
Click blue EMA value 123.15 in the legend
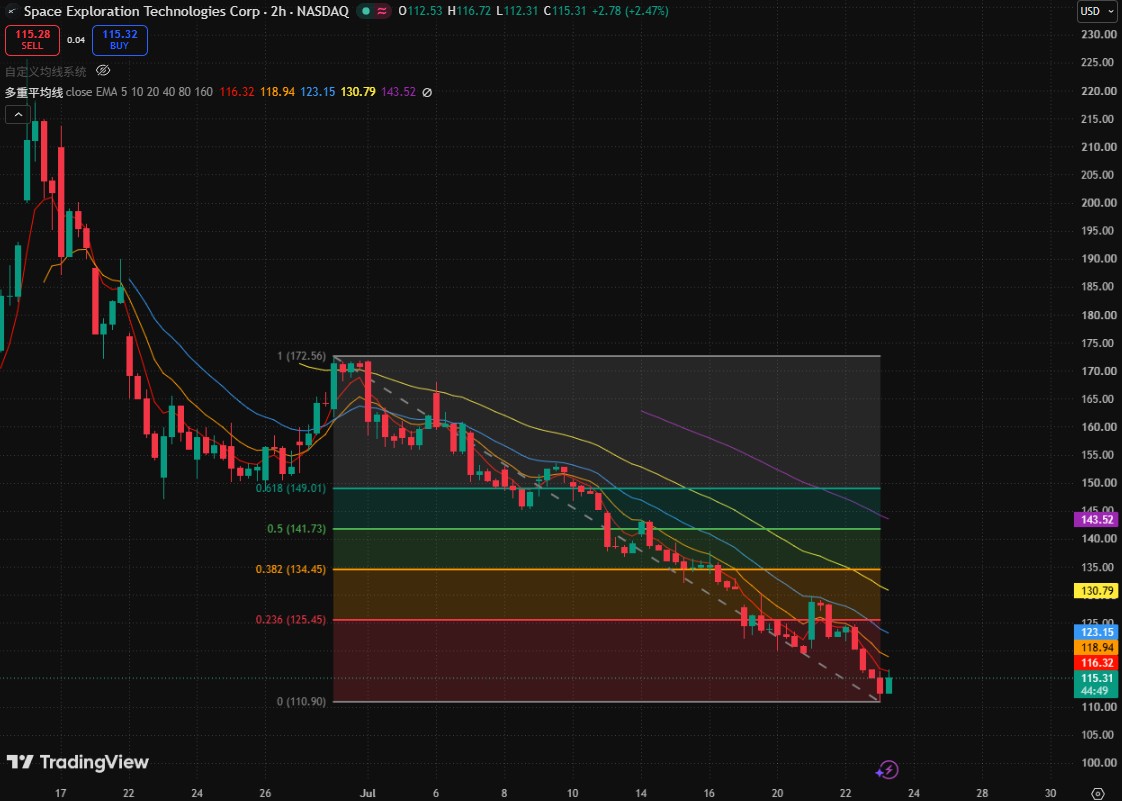pyautogui.click(x=318, y=92)
